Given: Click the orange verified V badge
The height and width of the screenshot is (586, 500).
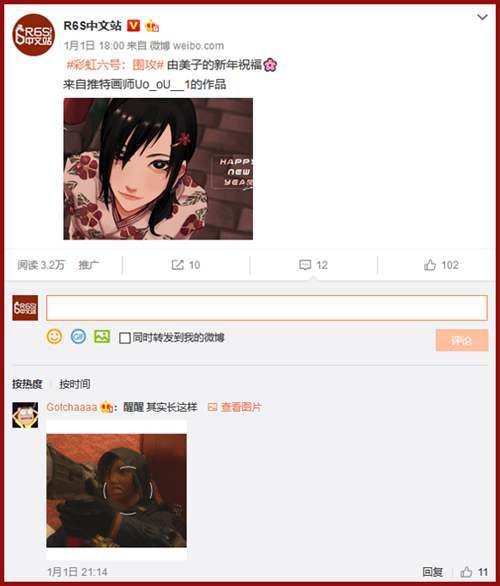Looking at the screenshot, I should (133, 26).
